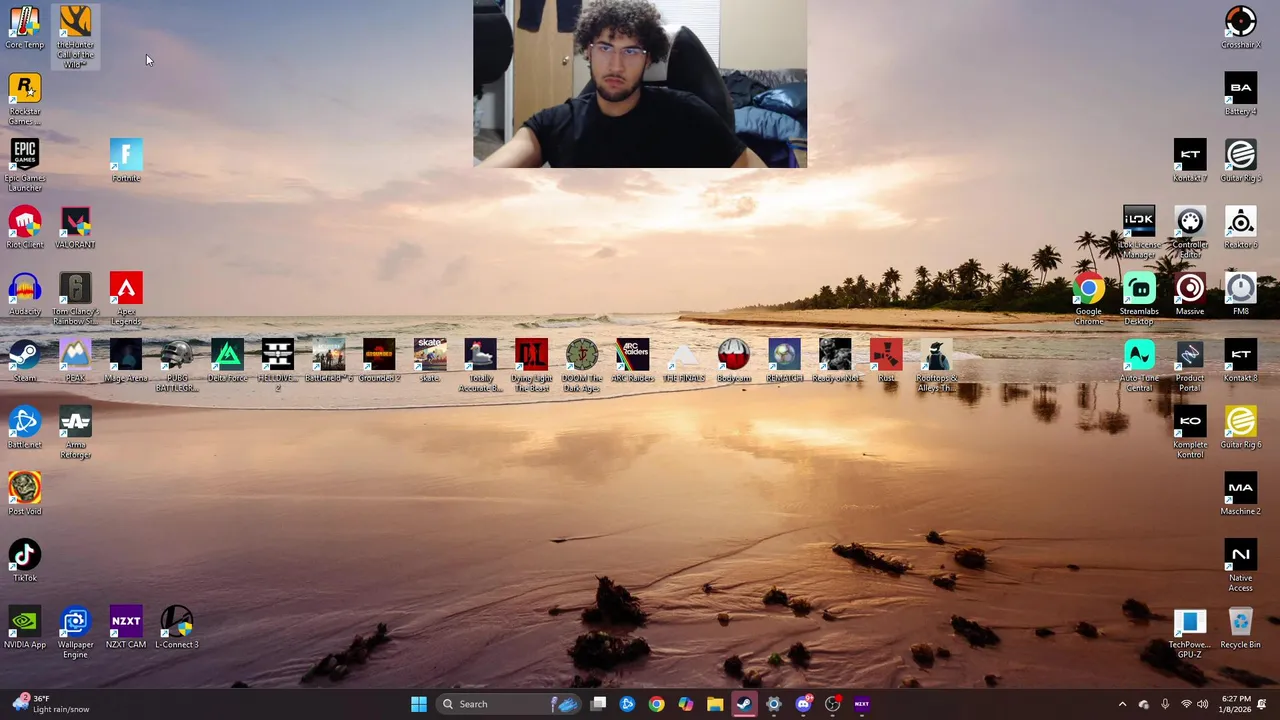Image resolution: width=1280 pixels, height=720 pixels.
Task: Launch VALORANT from the desktop
Action: click(x=75, y=228)
